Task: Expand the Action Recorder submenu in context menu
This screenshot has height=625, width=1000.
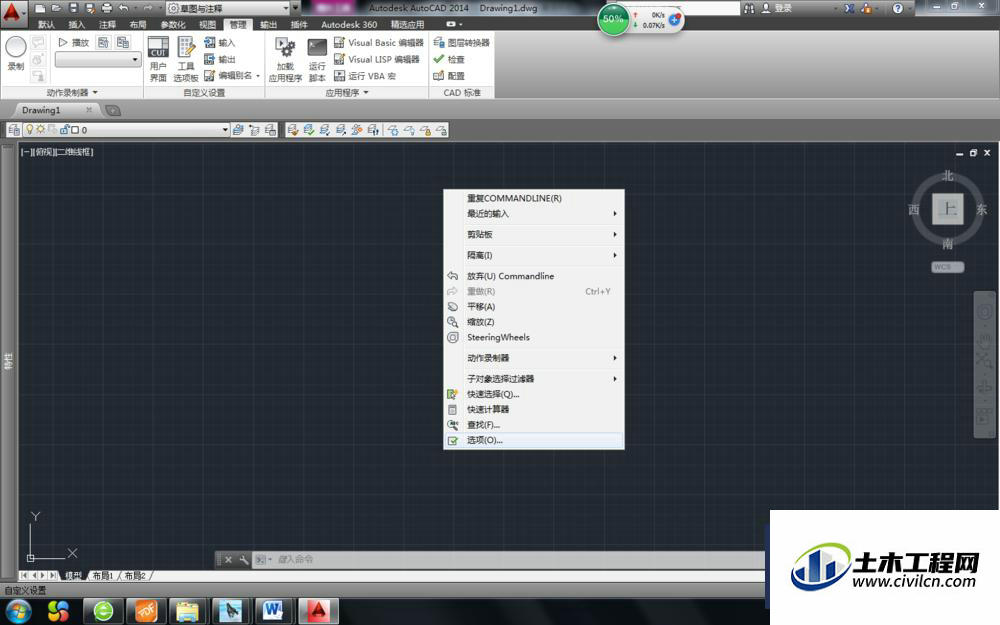Action: click(534, 358)
